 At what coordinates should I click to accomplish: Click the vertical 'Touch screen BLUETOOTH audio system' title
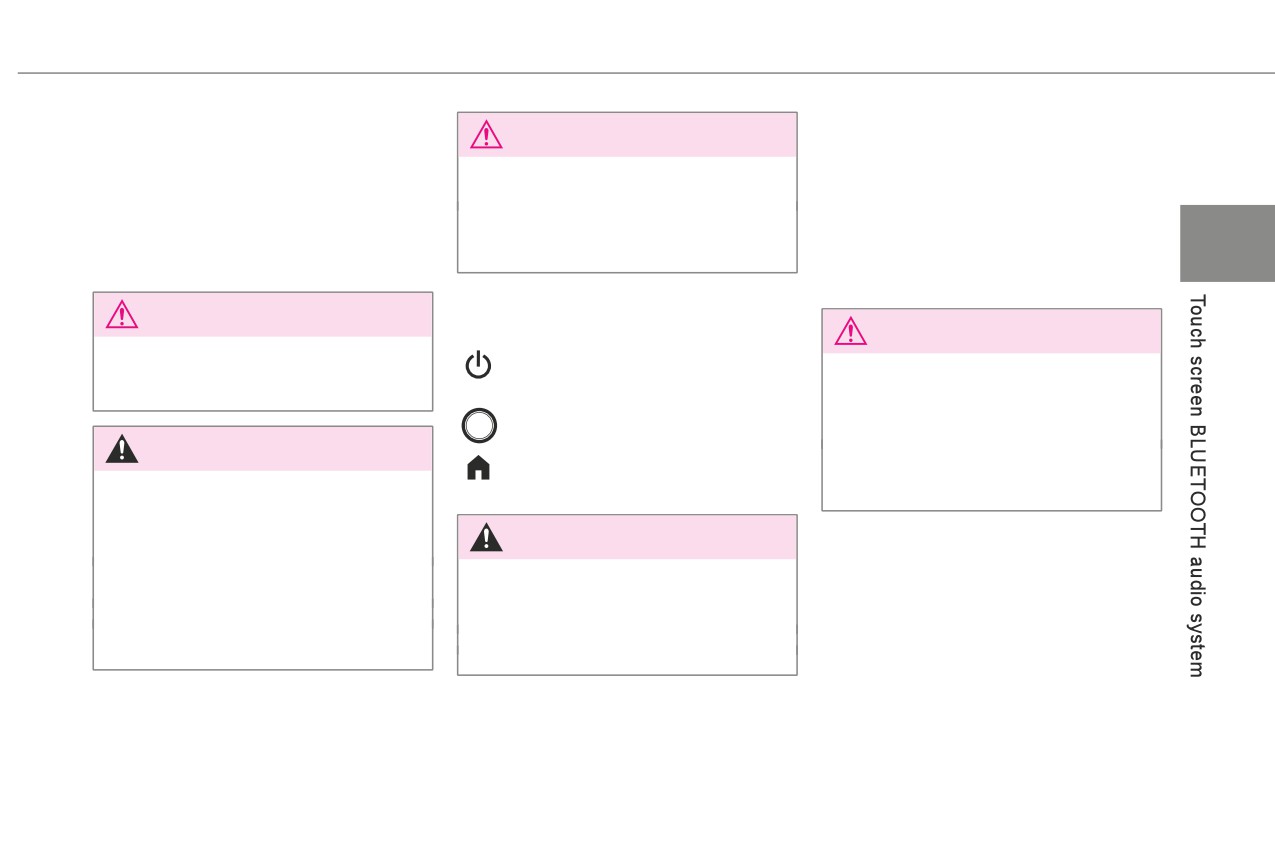coord(1197,486)
